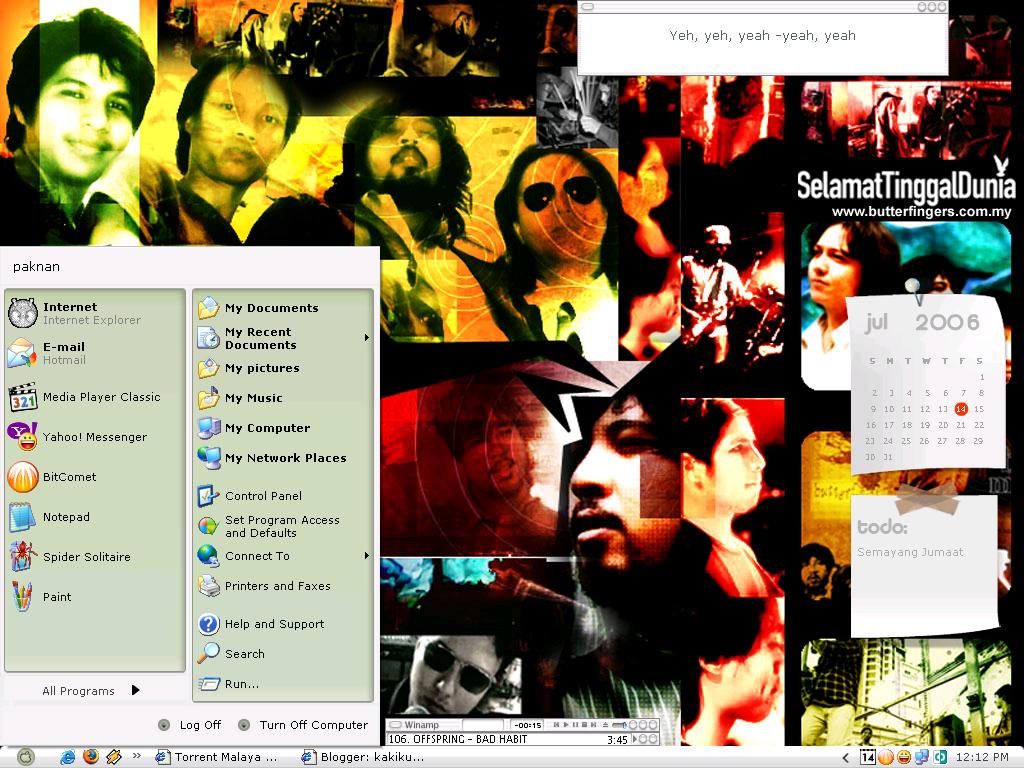Switch to Torrent Malaya taskbar window

click(216, 757)
